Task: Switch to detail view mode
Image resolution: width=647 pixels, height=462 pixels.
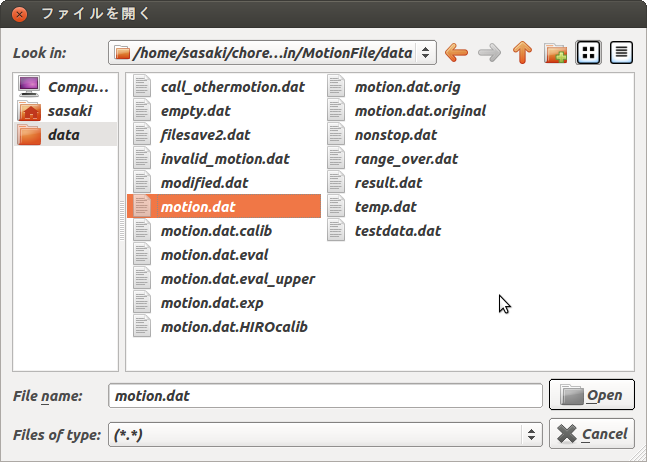Action: coord(621,52)
